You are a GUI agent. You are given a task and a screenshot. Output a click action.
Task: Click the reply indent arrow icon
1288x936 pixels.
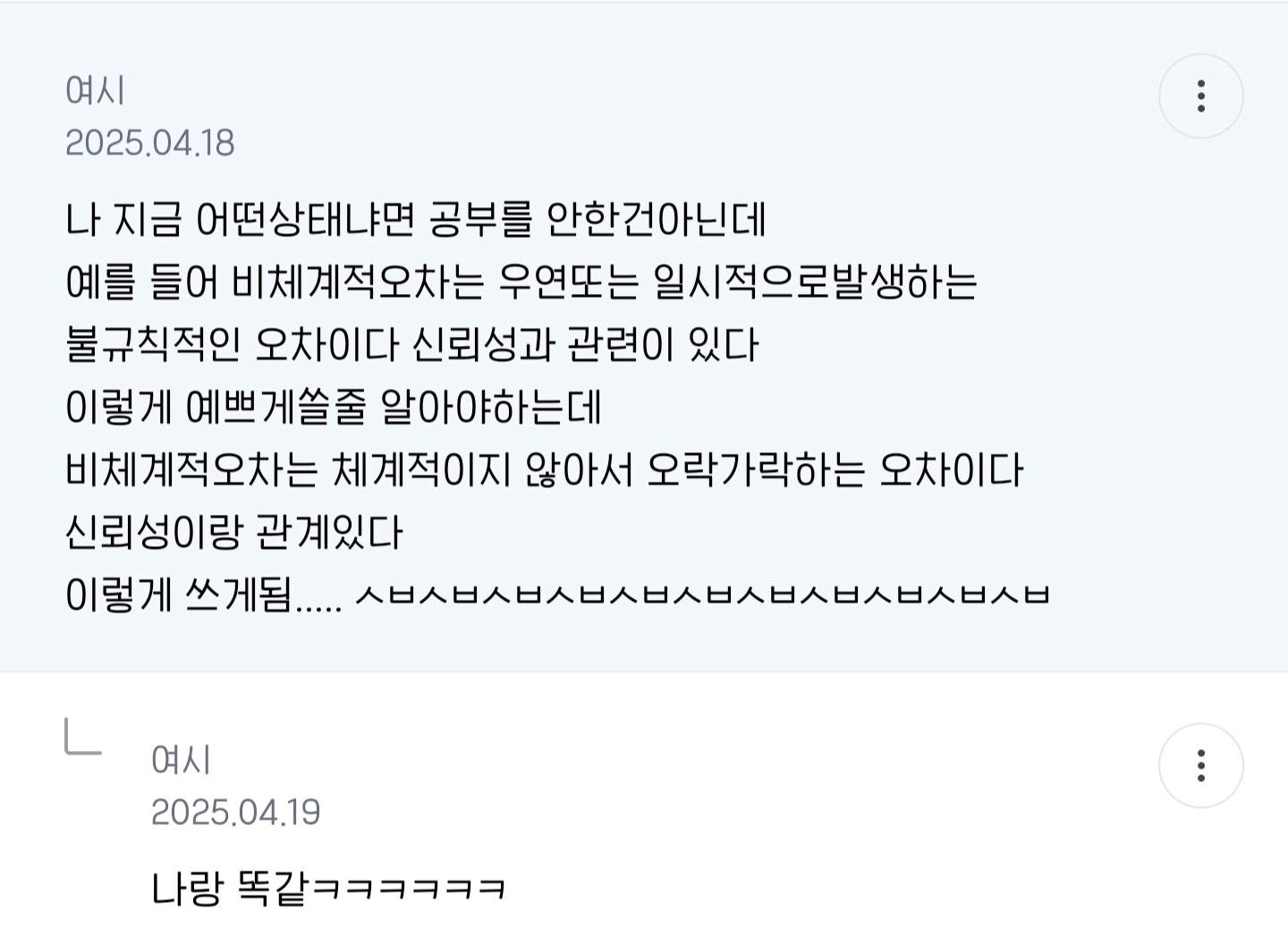(82, 738)
